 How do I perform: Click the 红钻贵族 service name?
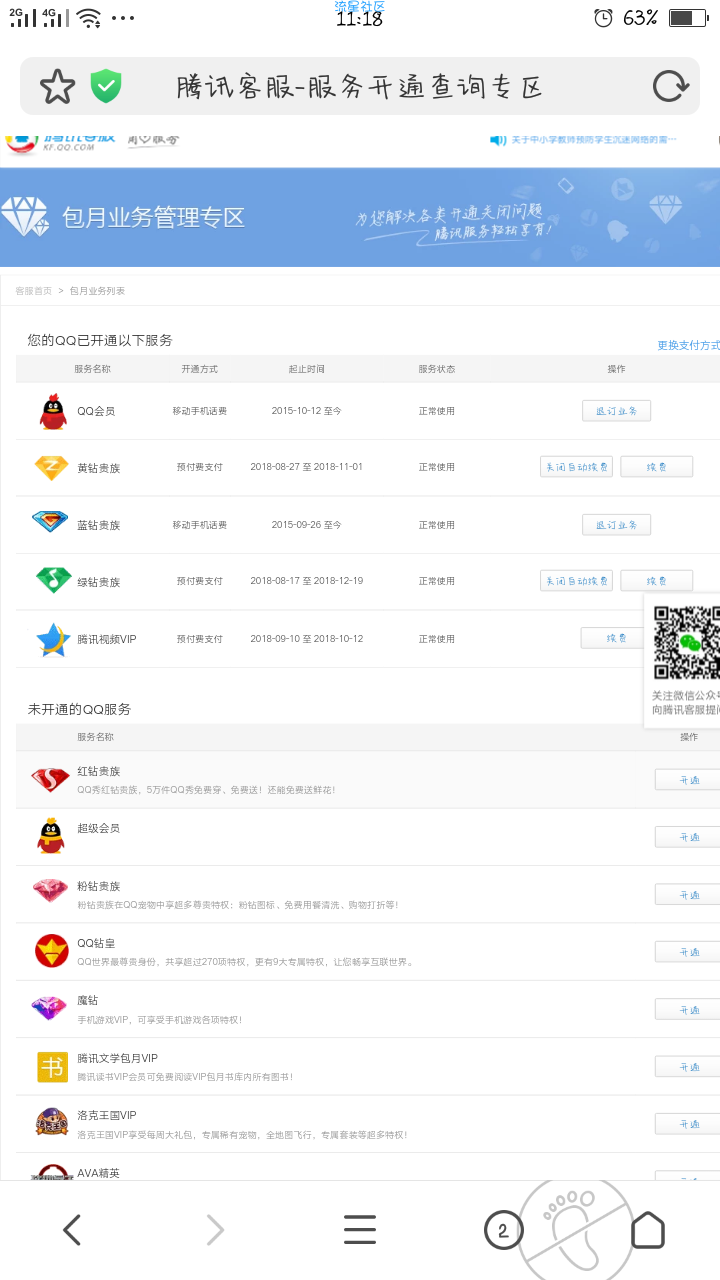[x=99, y=771]
